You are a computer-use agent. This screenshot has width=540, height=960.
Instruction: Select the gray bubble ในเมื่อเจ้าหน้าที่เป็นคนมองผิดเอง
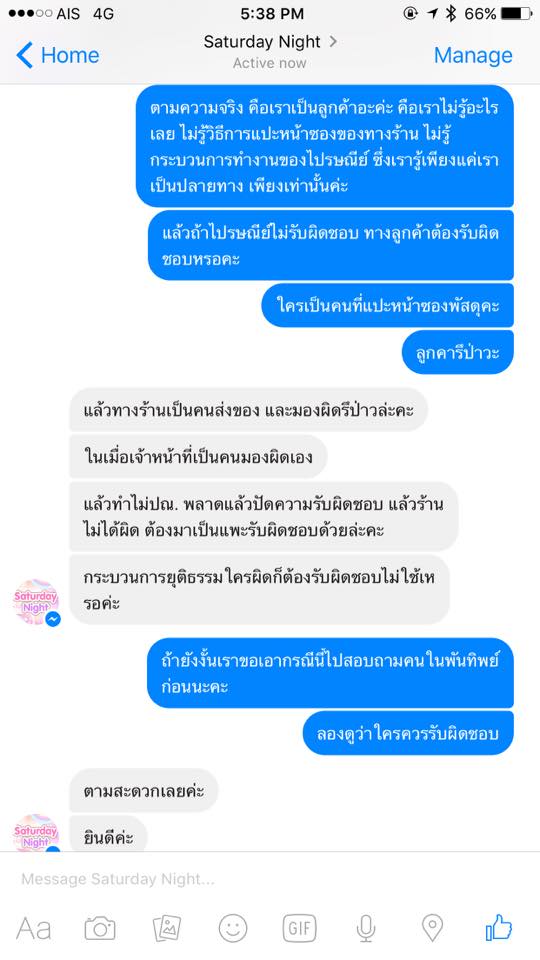pos(198,456)
